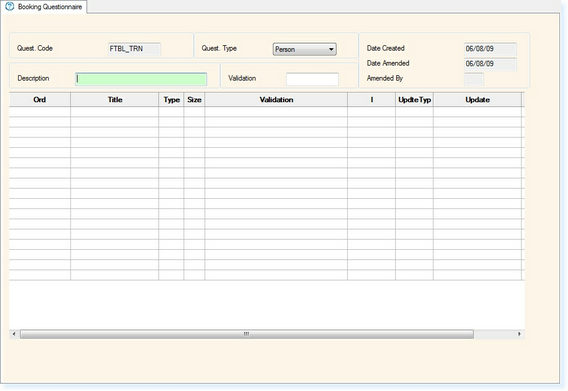Click the Update column header

[477, 100]
